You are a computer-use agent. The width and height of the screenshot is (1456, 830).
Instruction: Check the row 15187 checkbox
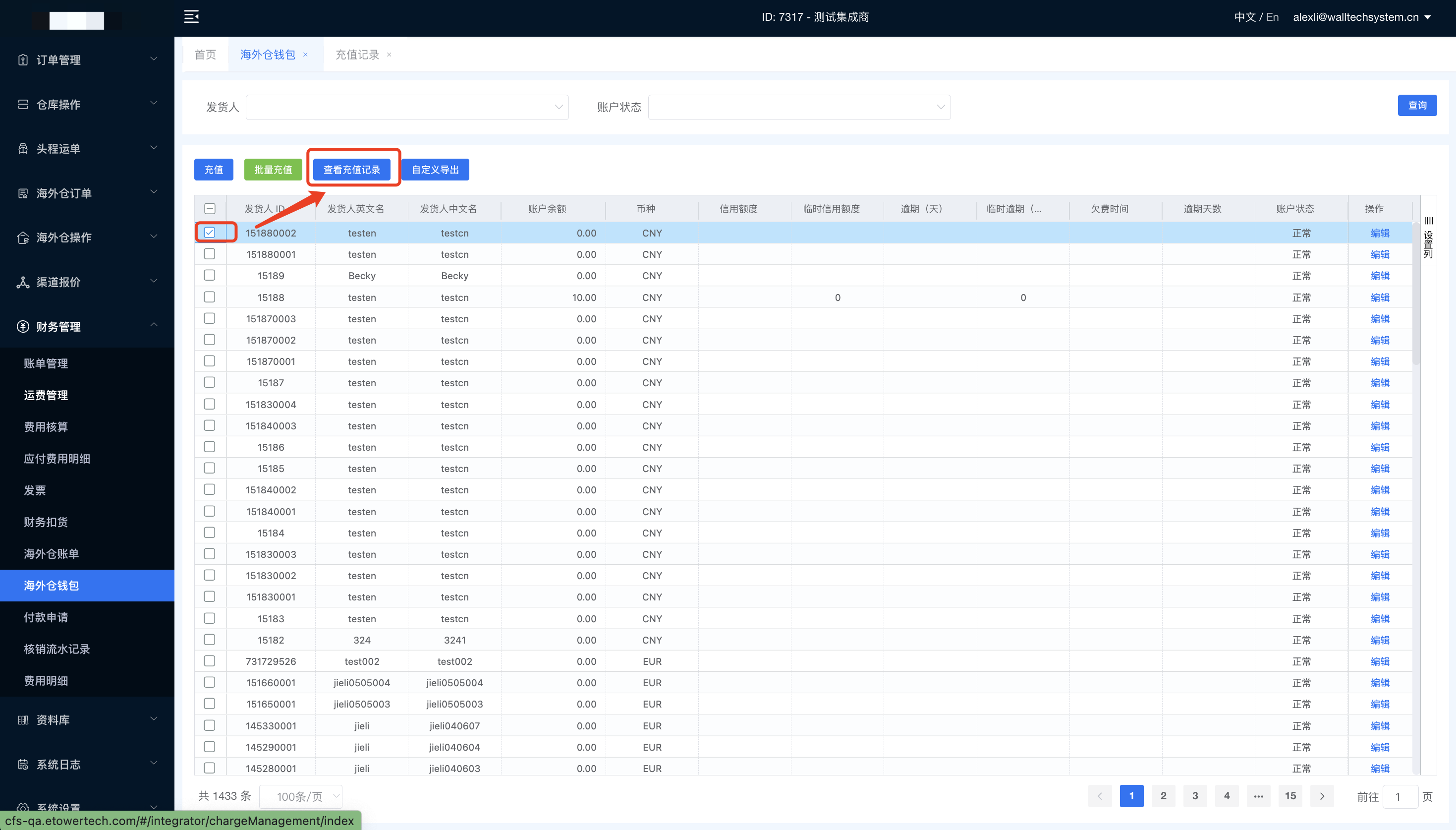[x=210, y=382]
